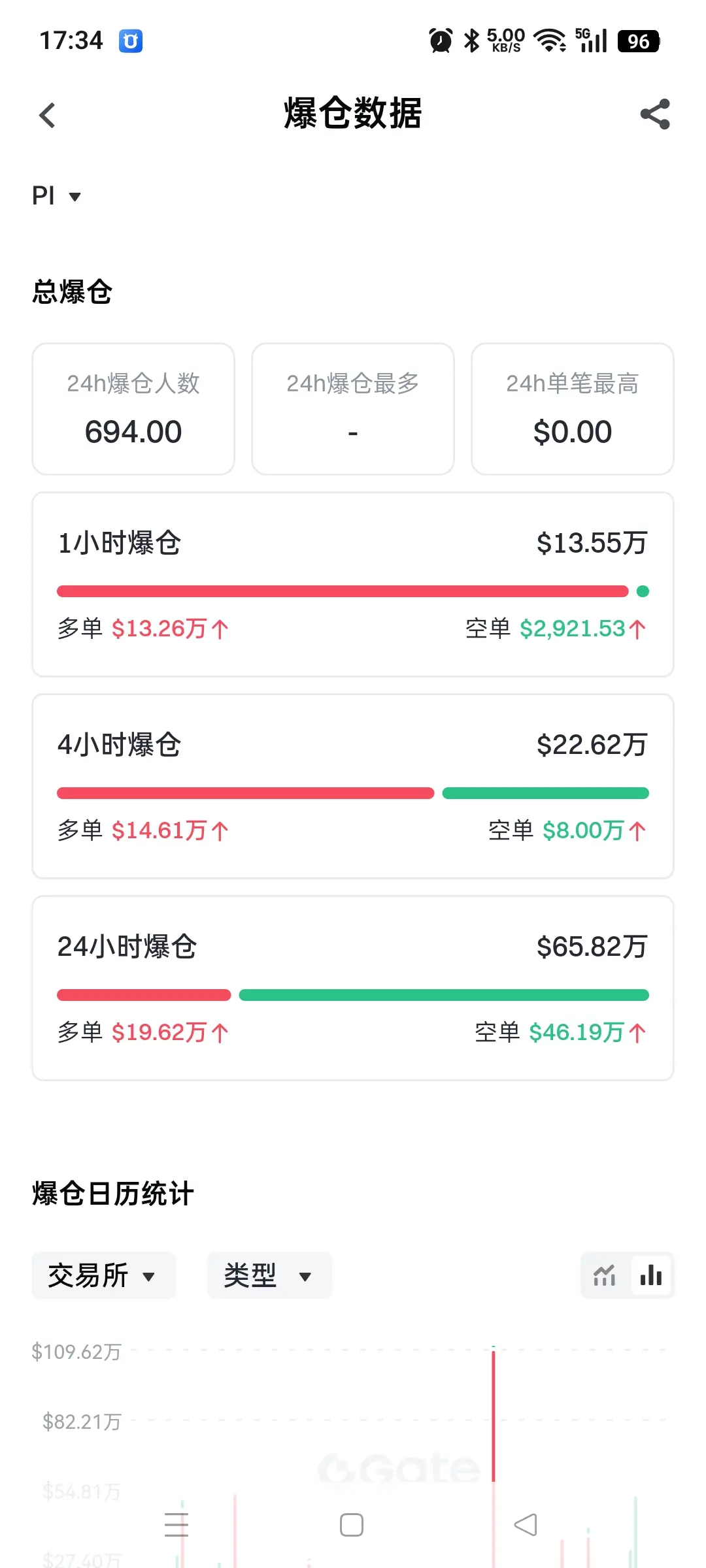
Task: Expand the 交易所 exchange filter
Action: (103, 1275)
